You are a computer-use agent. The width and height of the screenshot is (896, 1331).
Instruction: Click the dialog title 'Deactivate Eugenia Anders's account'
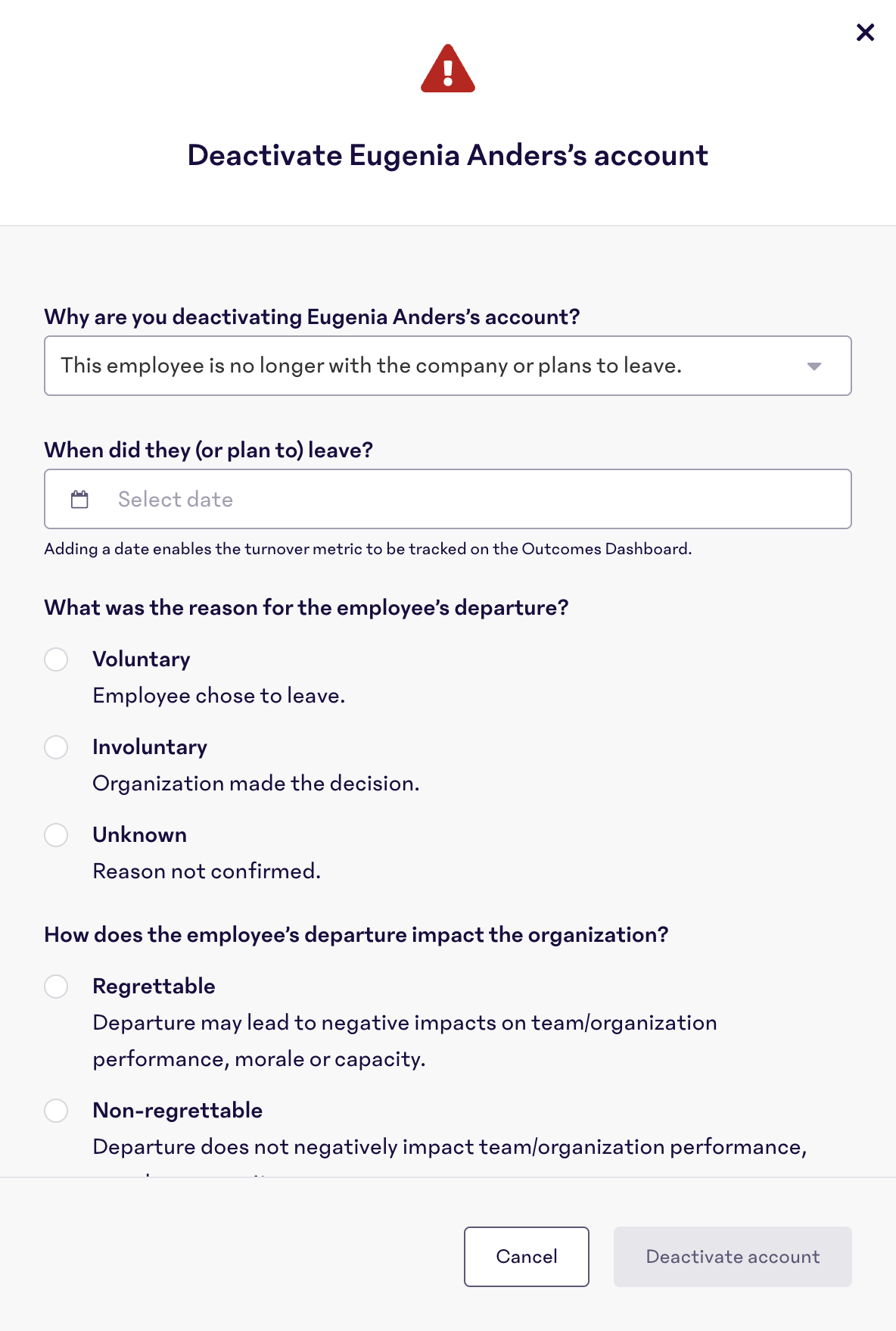tap(448, 155)
